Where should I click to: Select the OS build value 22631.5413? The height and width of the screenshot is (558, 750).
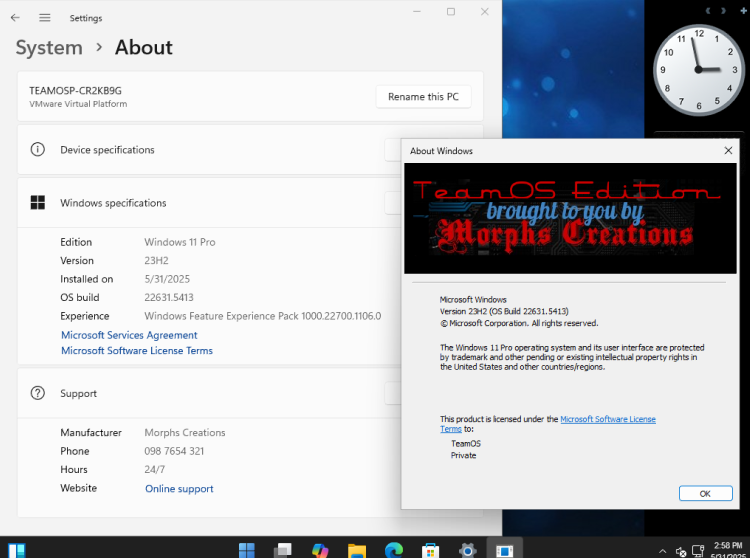point(169,297)
